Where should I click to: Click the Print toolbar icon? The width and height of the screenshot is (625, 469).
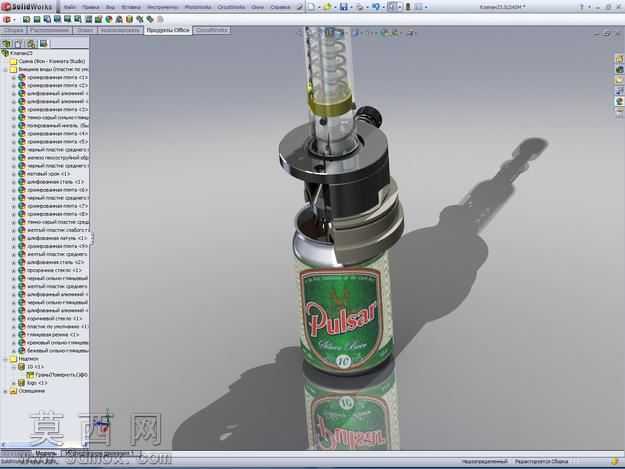pyautogui.click(x=360, y=6)
